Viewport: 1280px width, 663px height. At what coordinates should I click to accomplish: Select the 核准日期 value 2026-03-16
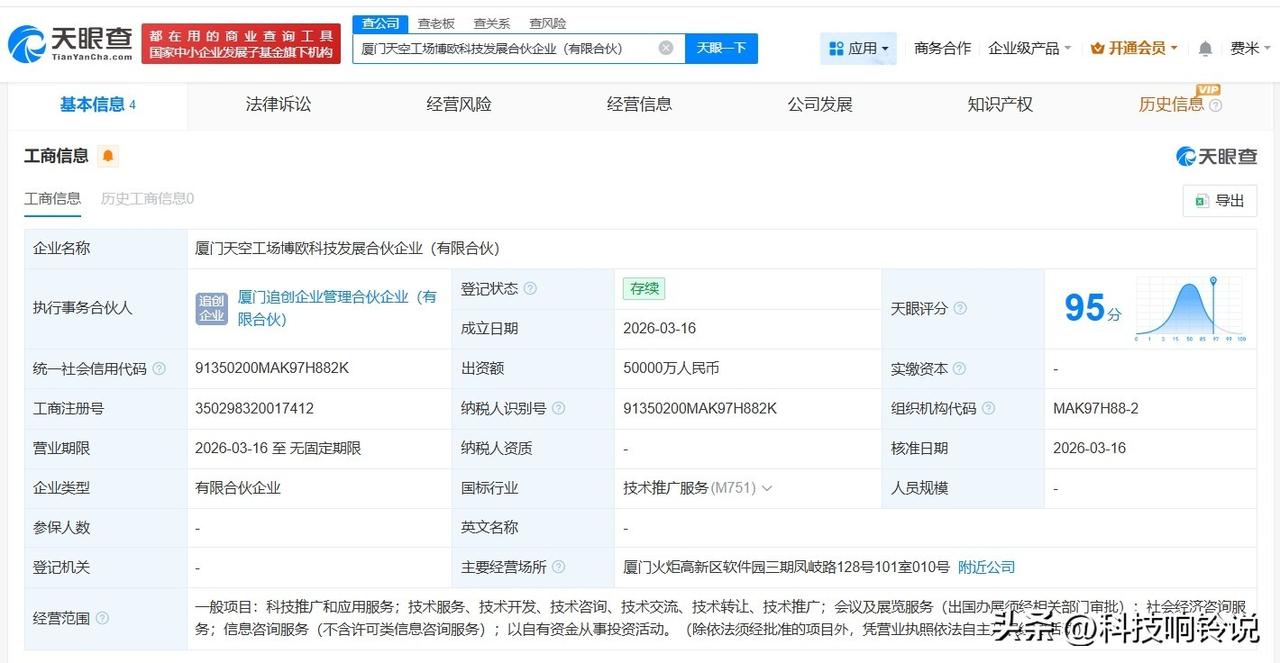click(1089, 448)
